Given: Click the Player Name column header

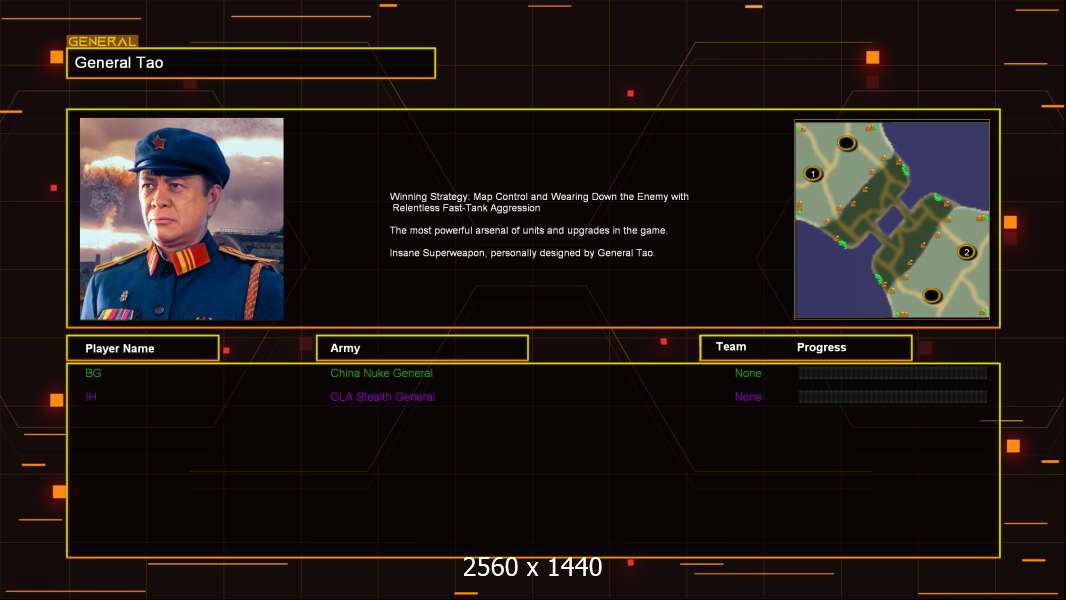Looking at the screenshot, I should point(143,348).
